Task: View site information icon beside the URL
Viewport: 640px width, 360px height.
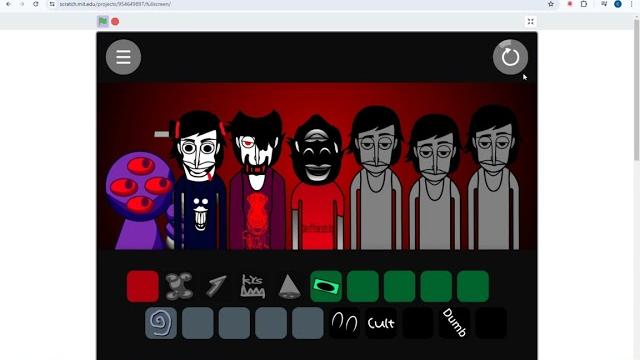Action: [52, 4]
